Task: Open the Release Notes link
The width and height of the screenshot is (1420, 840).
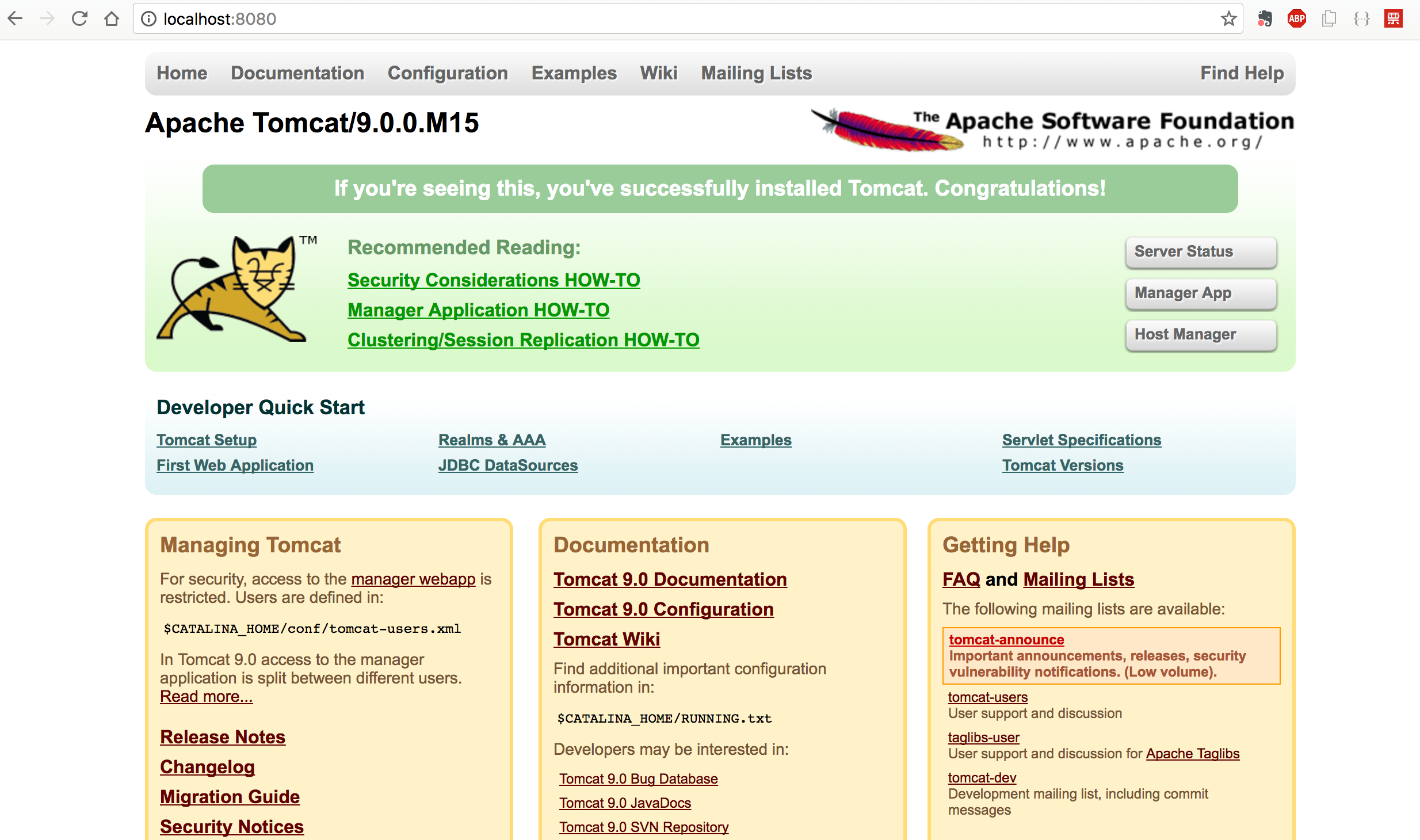Action: pyautogui.click(x=223, y=737)
